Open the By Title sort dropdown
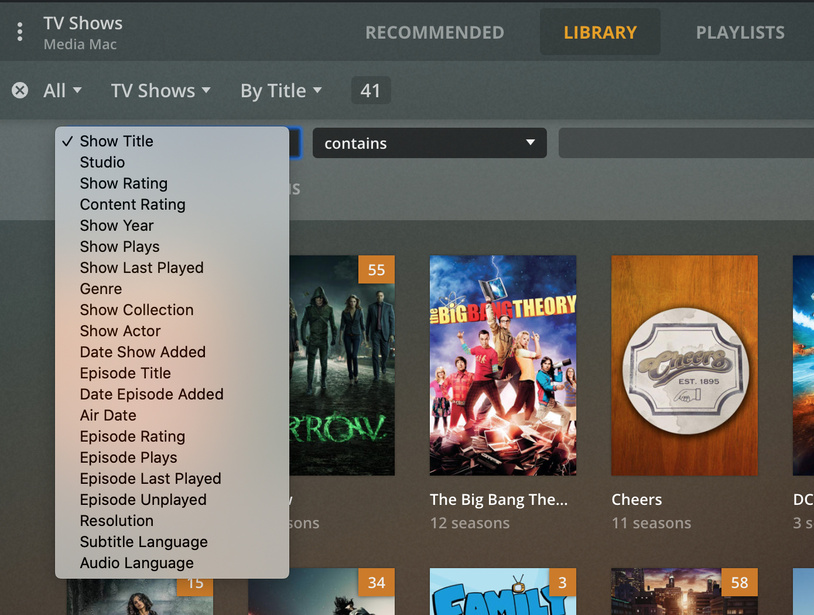The width and height of the screenshot is (814, 615). [x=281, y=91]
